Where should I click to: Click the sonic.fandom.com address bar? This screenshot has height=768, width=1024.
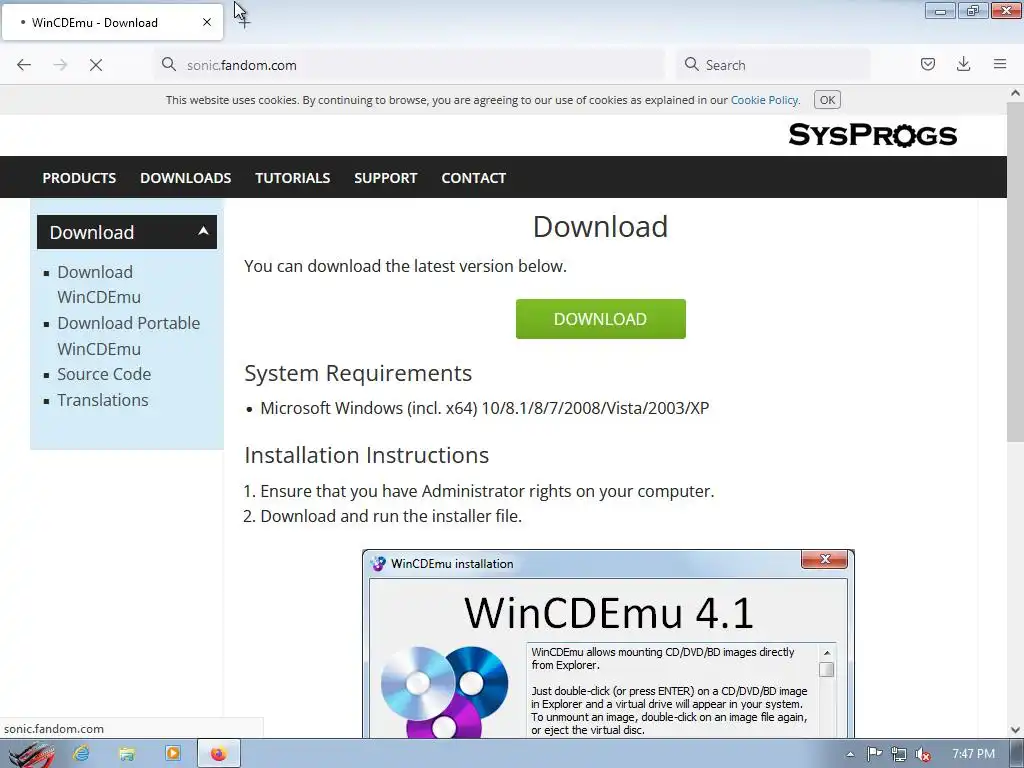tap(410, 65)
